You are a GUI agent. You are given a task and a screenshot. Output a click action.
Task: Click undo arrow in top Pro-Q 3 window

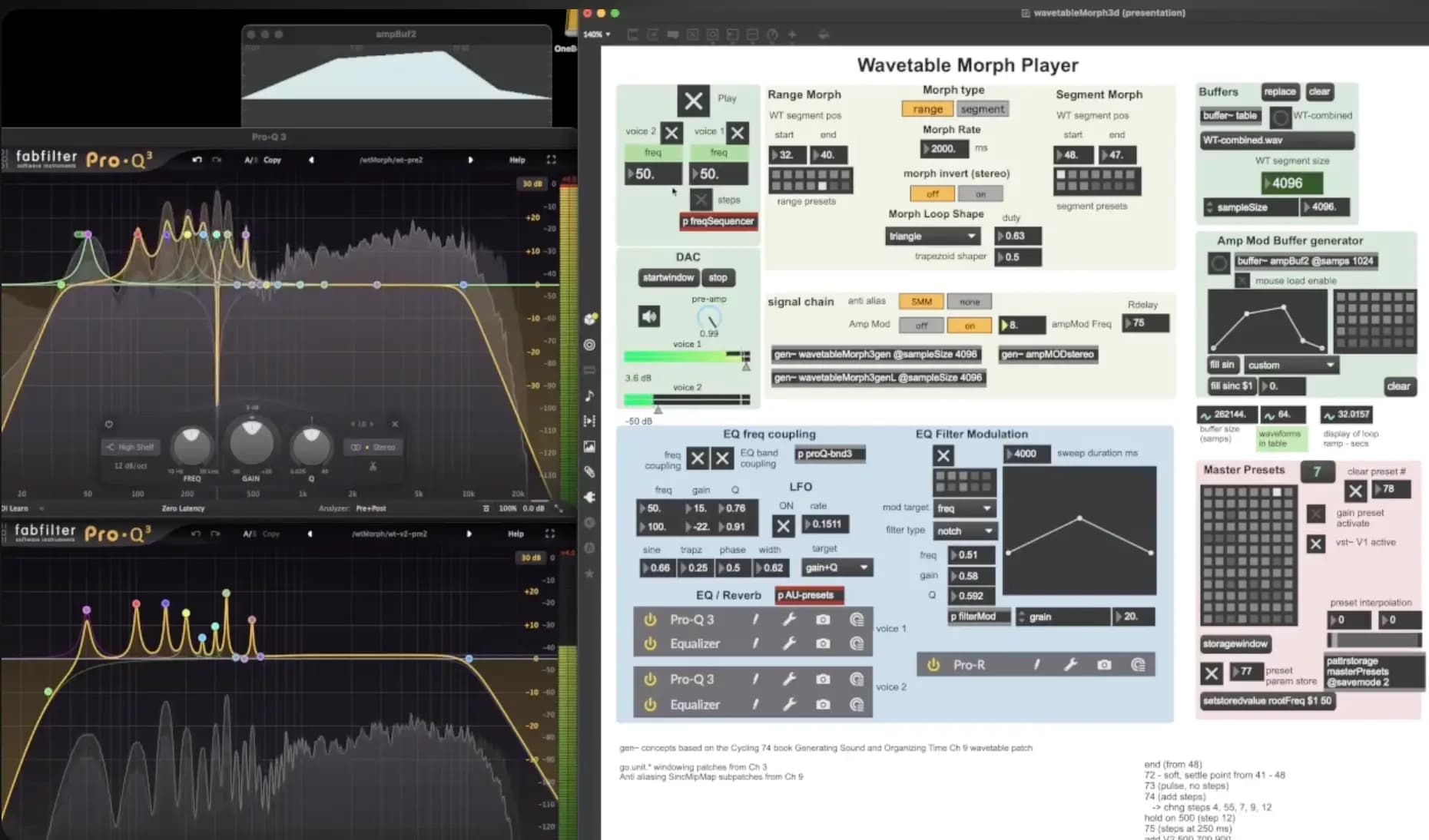tap(197, 160)
